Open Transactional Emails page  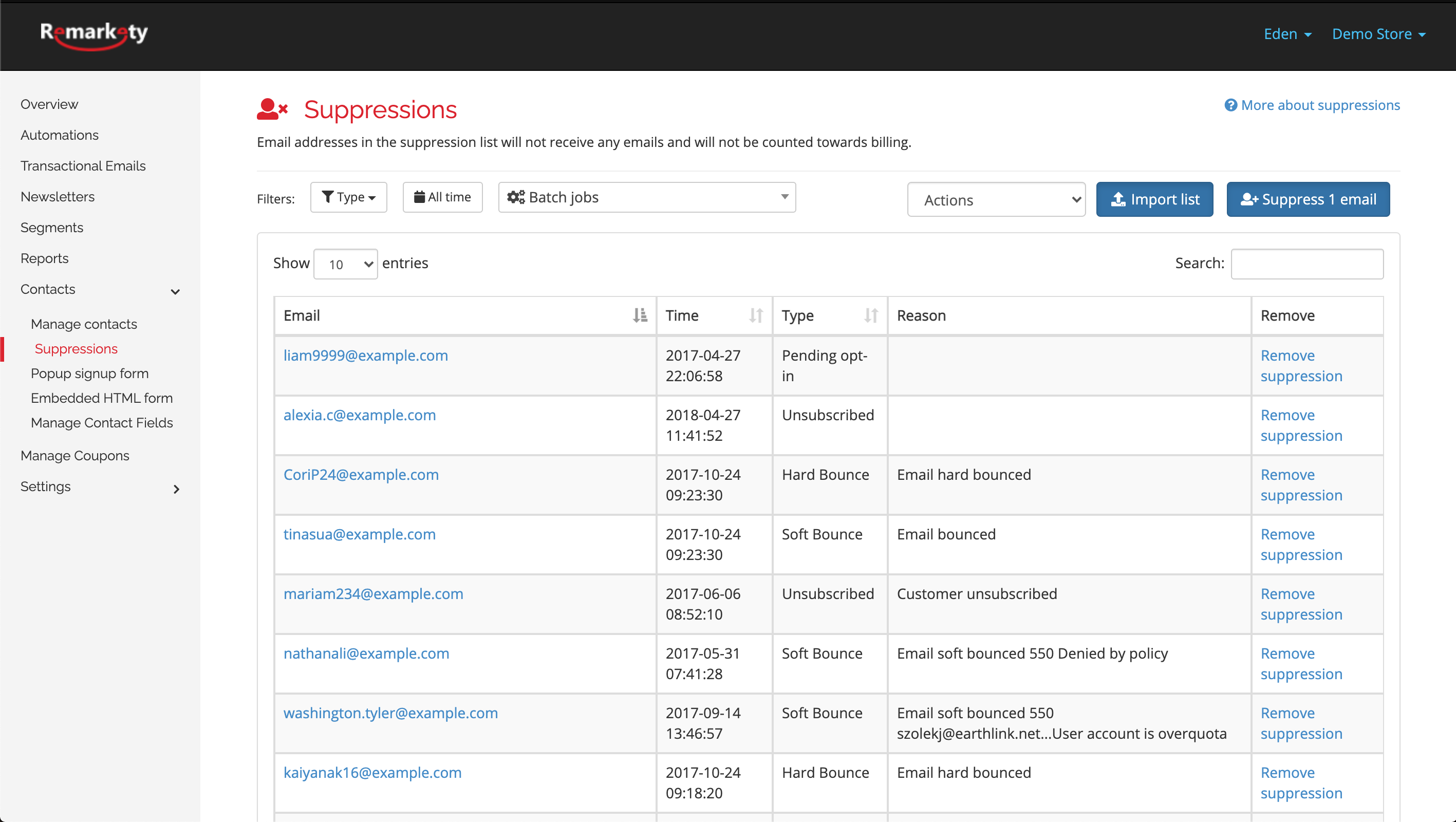click(83, 166)
